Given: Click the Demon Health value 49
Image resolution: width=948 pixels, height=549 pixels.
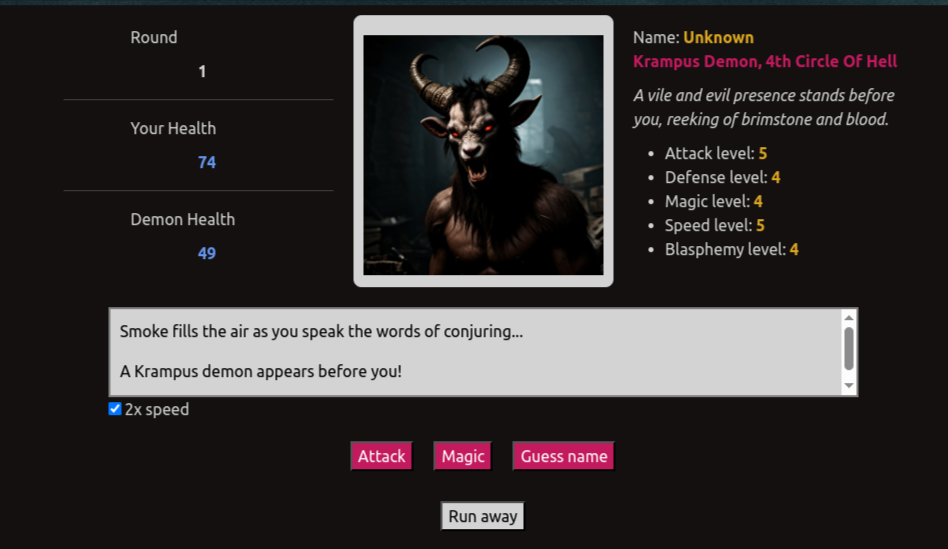Looking at the screenshot, I should coord(207,253).
